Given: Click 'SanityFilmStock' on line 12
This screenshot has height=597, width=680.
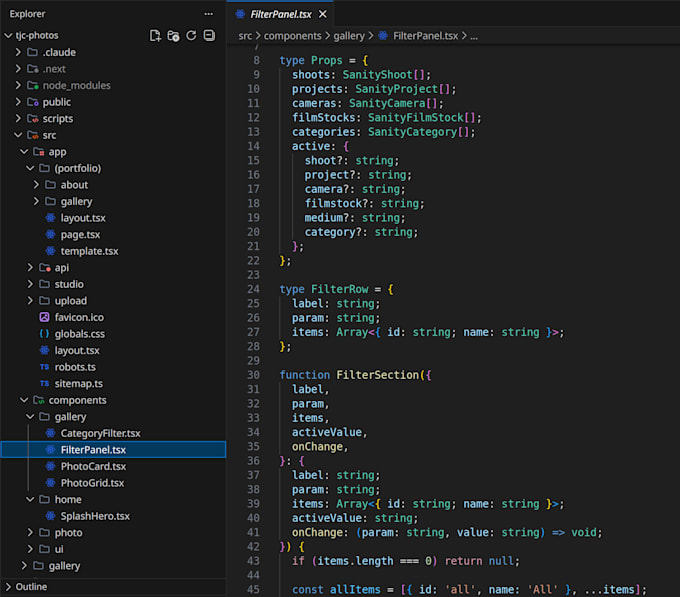Looking at the screenshot, I should (415, 117).
